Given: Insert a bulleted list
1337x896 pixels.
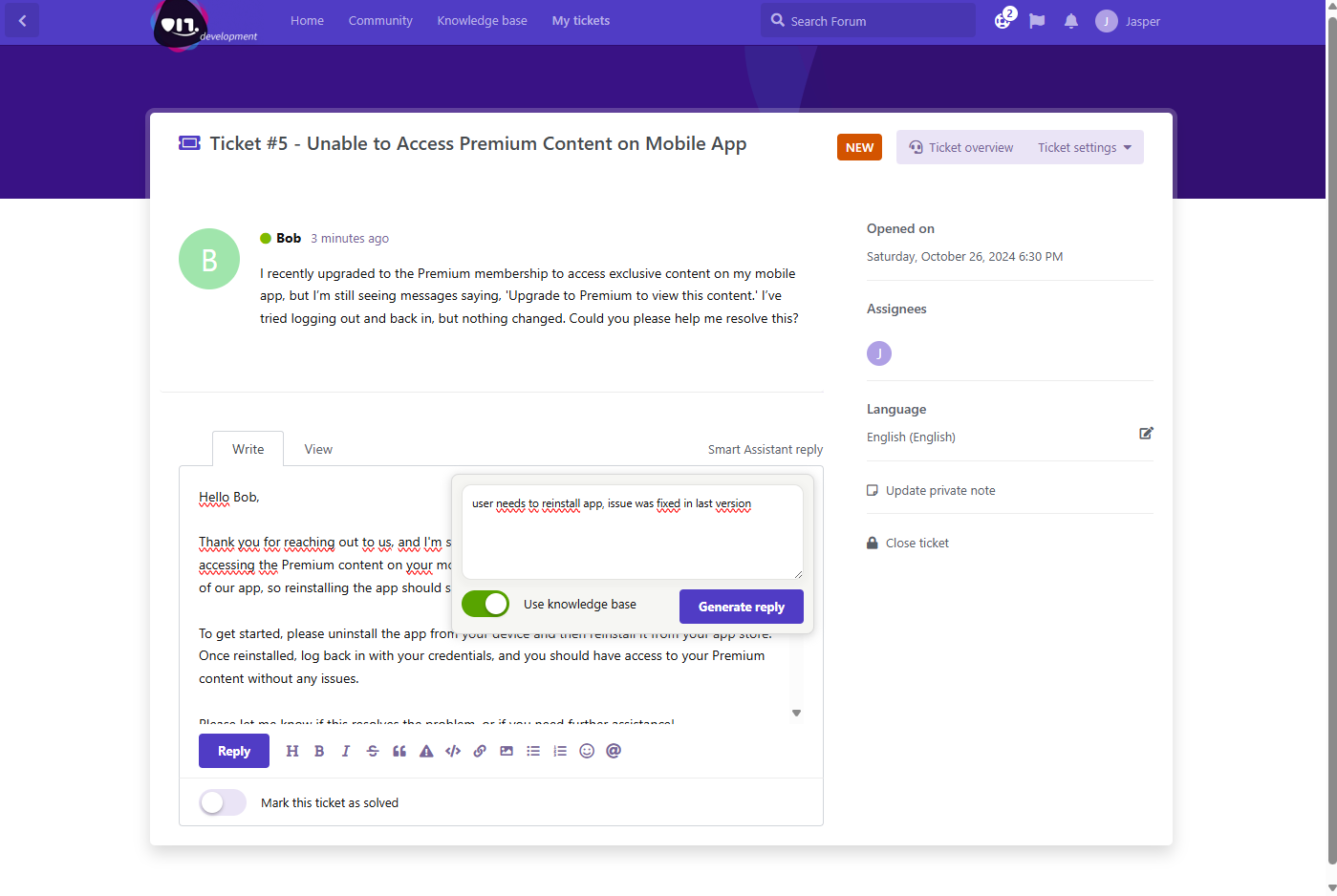Looking at the screenshot, I should pos(533,751).
